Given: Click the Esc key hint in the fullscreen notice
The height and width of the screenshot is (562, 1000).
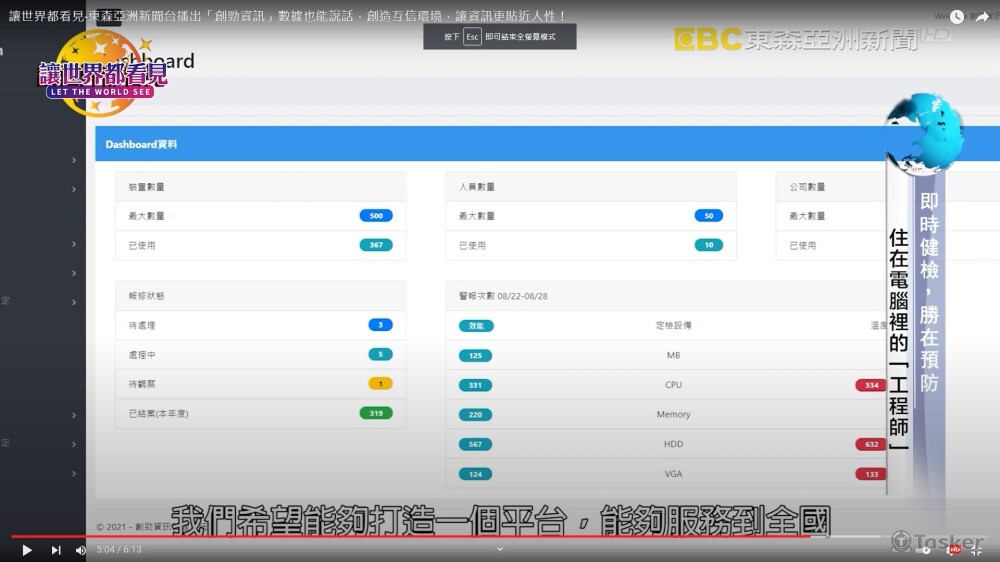Looking at the screenshot, I should click(x=472, y=37).
